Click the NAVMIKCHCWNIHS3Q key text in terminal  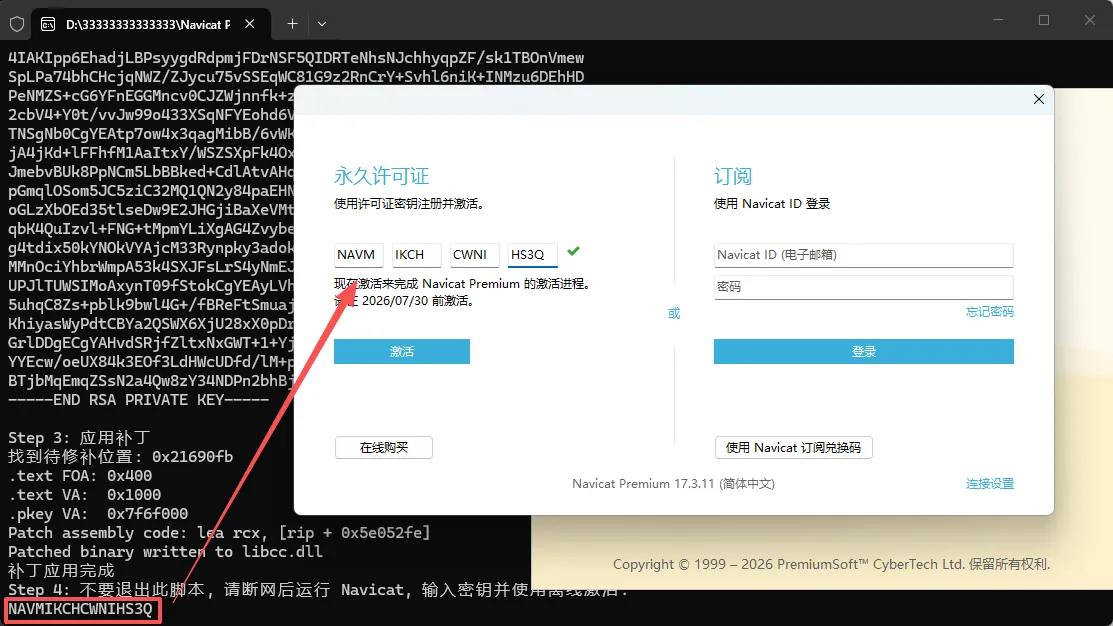80,609
